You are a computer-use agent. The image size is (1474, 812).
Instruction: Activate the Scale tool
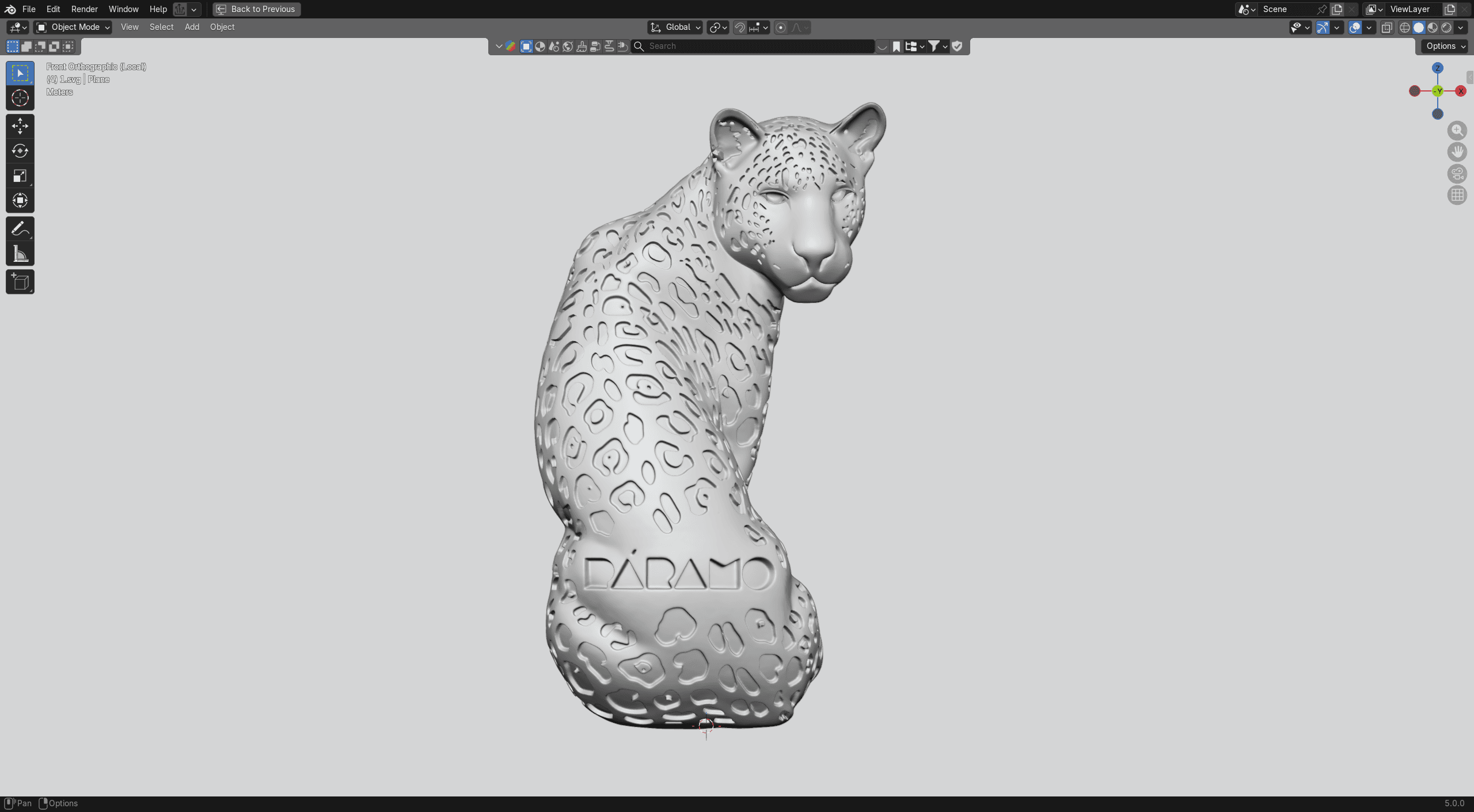pyautogui.click(x=20, y=176)
